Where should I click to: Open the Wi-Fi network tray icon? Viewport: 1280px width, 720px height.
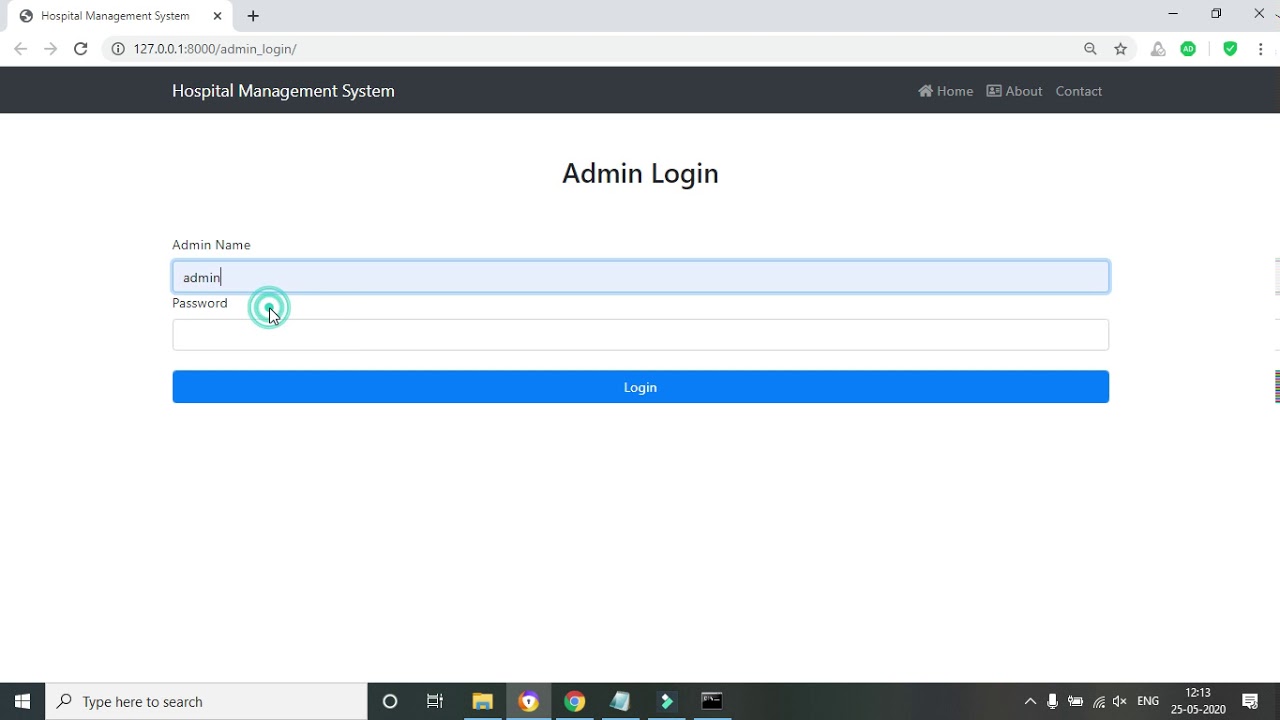(1098, 701)
